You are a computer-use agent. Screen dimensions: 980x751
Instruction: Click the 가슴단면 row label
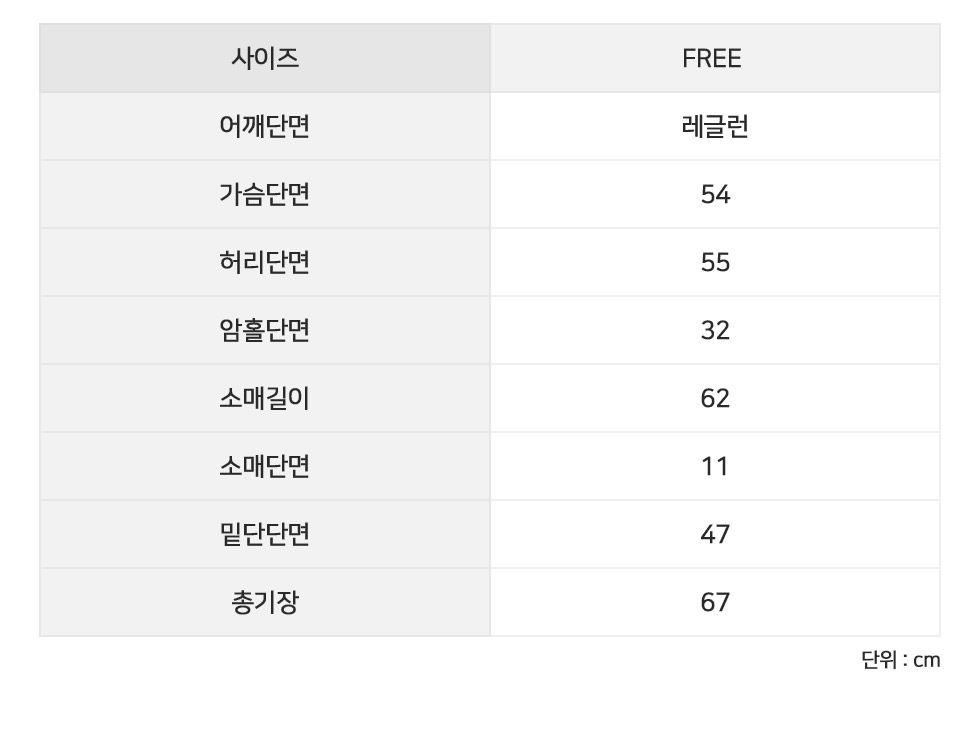[x=264, y=194]
